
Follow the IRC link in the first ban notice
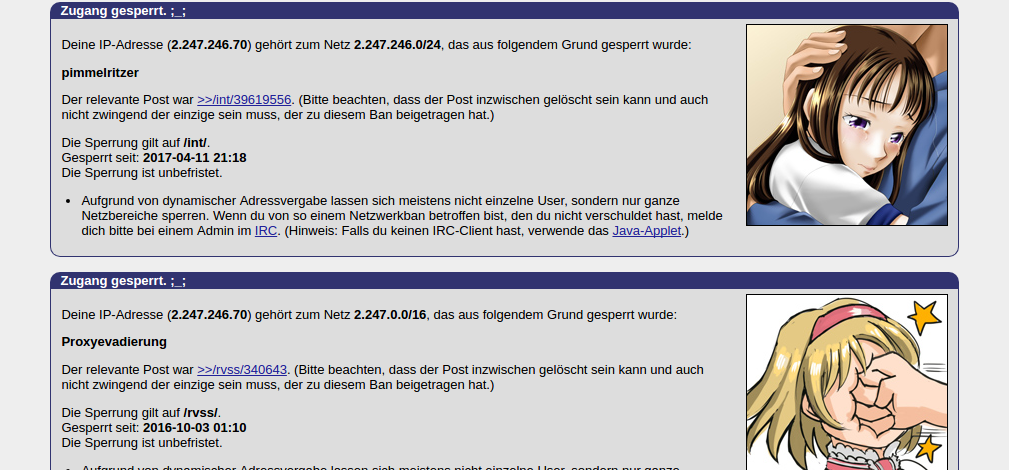click(266, 230)
